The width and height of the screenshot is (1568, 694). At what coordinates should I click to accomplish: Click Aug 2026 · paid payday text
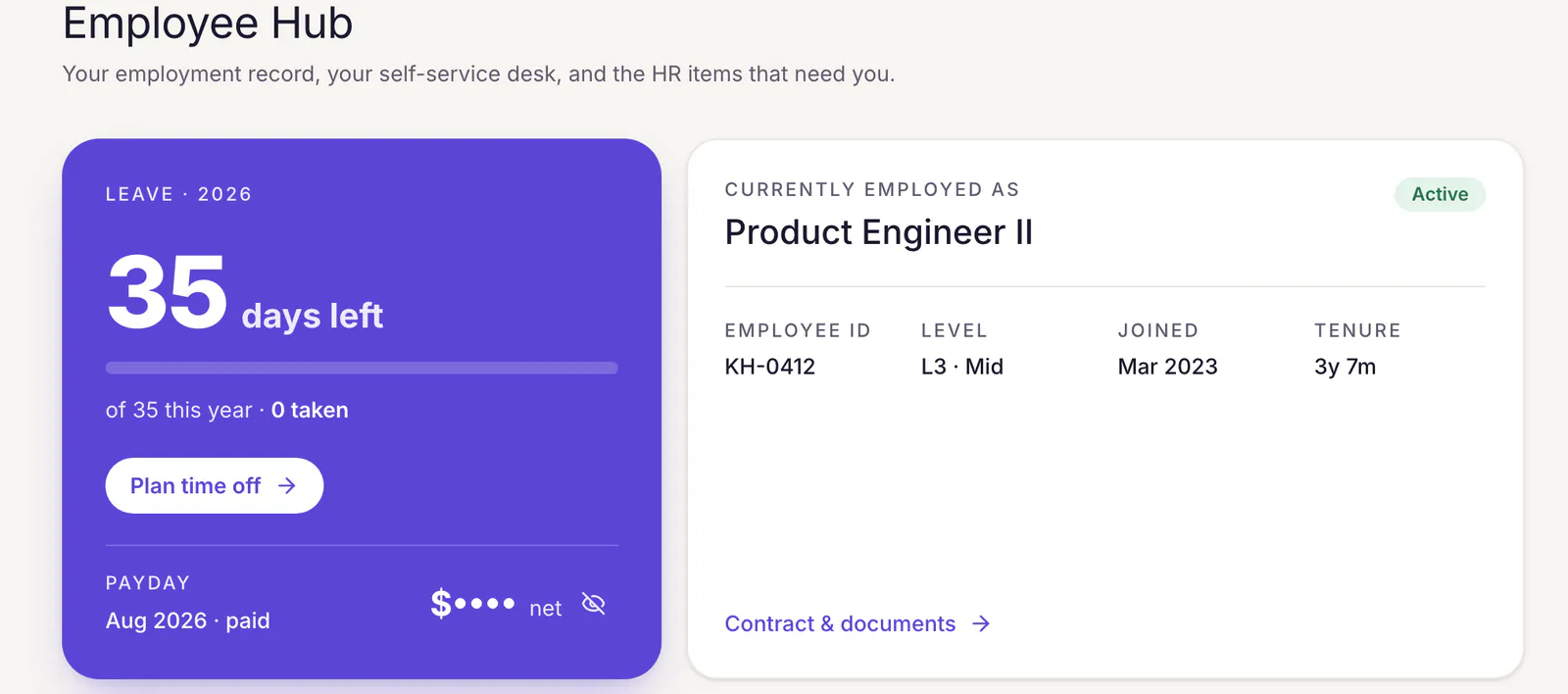coord(188,620)
